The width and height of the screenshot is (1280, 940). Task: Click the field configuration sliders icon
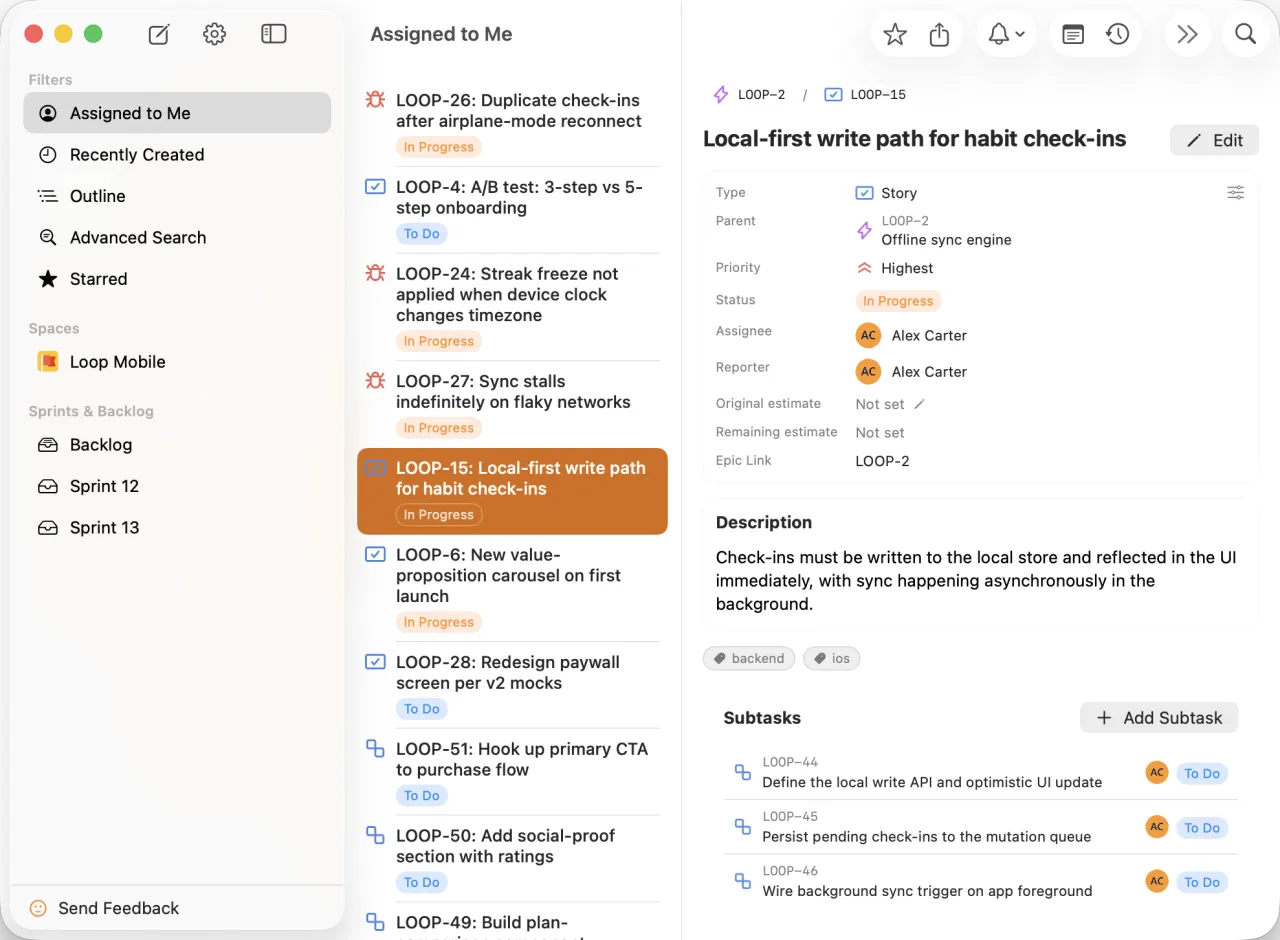1236,193
